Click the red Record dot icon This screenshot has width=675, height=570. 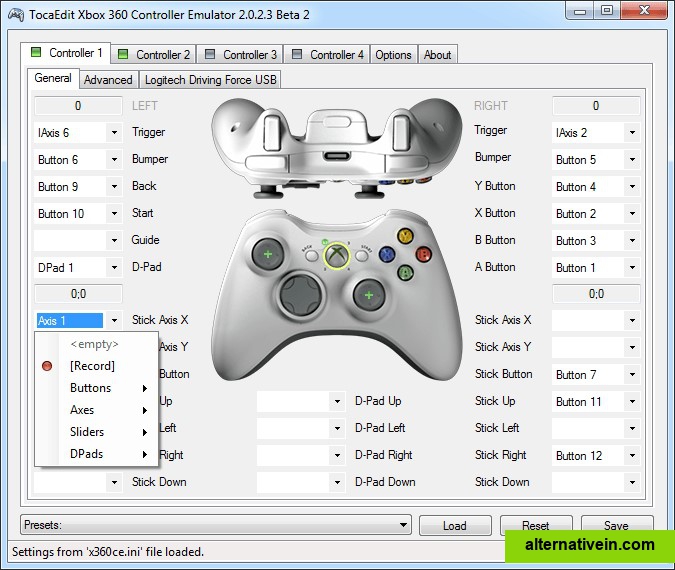(47, 366)
